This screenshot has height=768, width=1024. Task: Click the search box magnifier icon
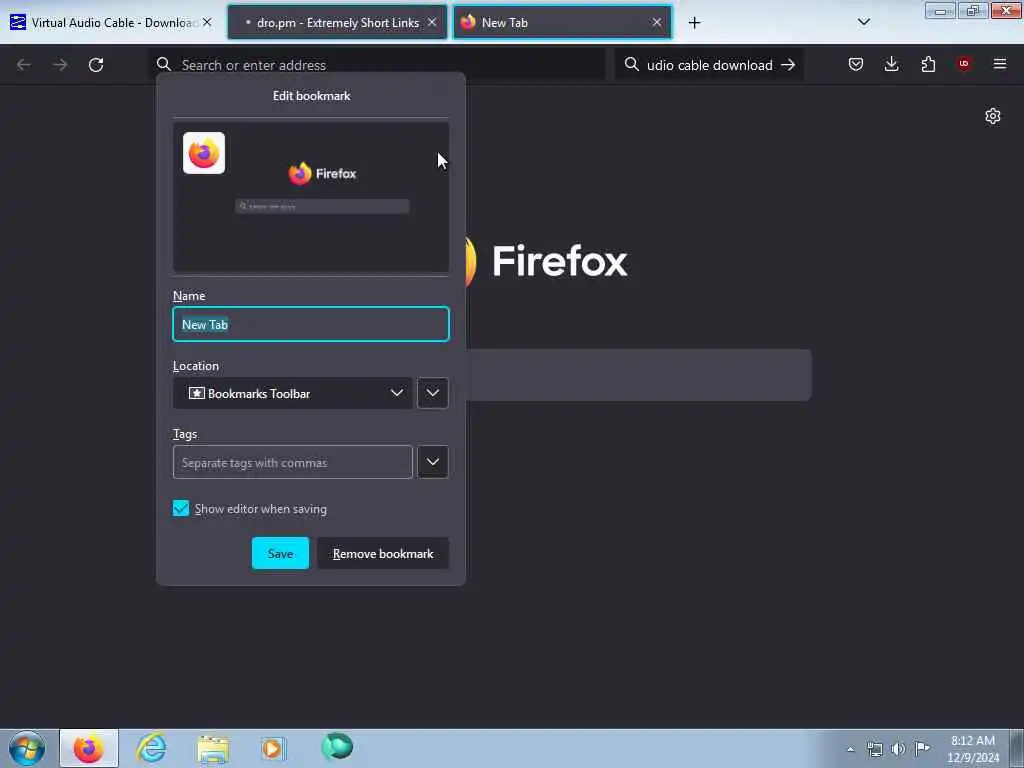click(632, 65)
